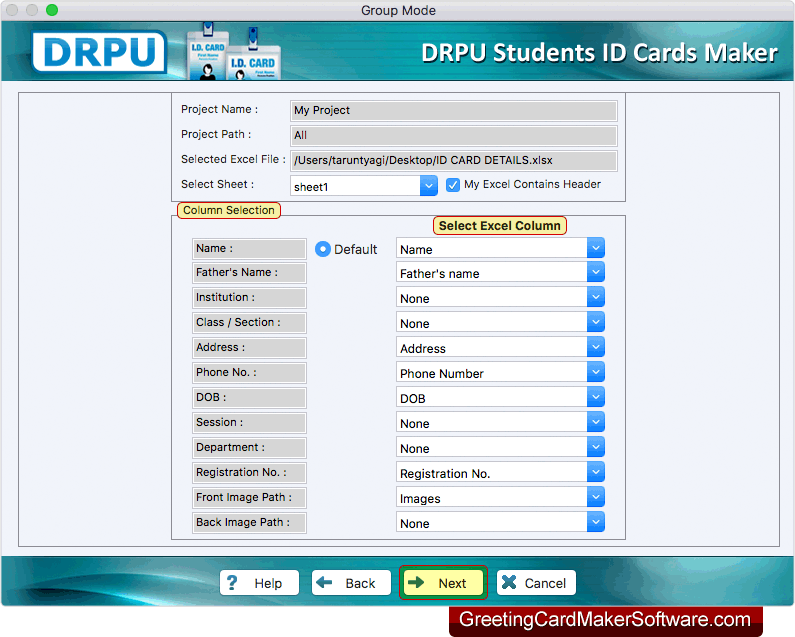Viewport: 795px width, 637px height.
Task: Expand the DOB column dropdown
Action: (596, 398)
